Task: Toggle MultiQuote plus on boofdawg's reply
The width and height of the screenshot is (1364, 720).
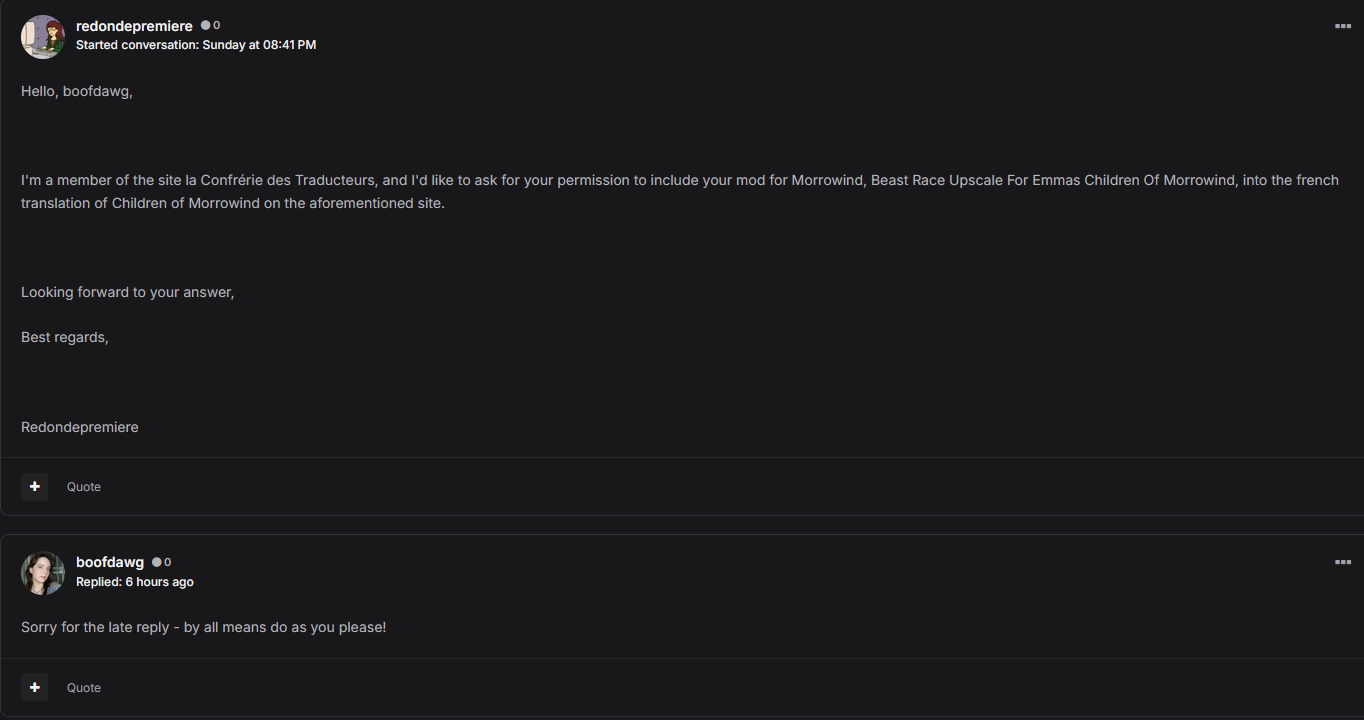Action: (x=35, y=688)
